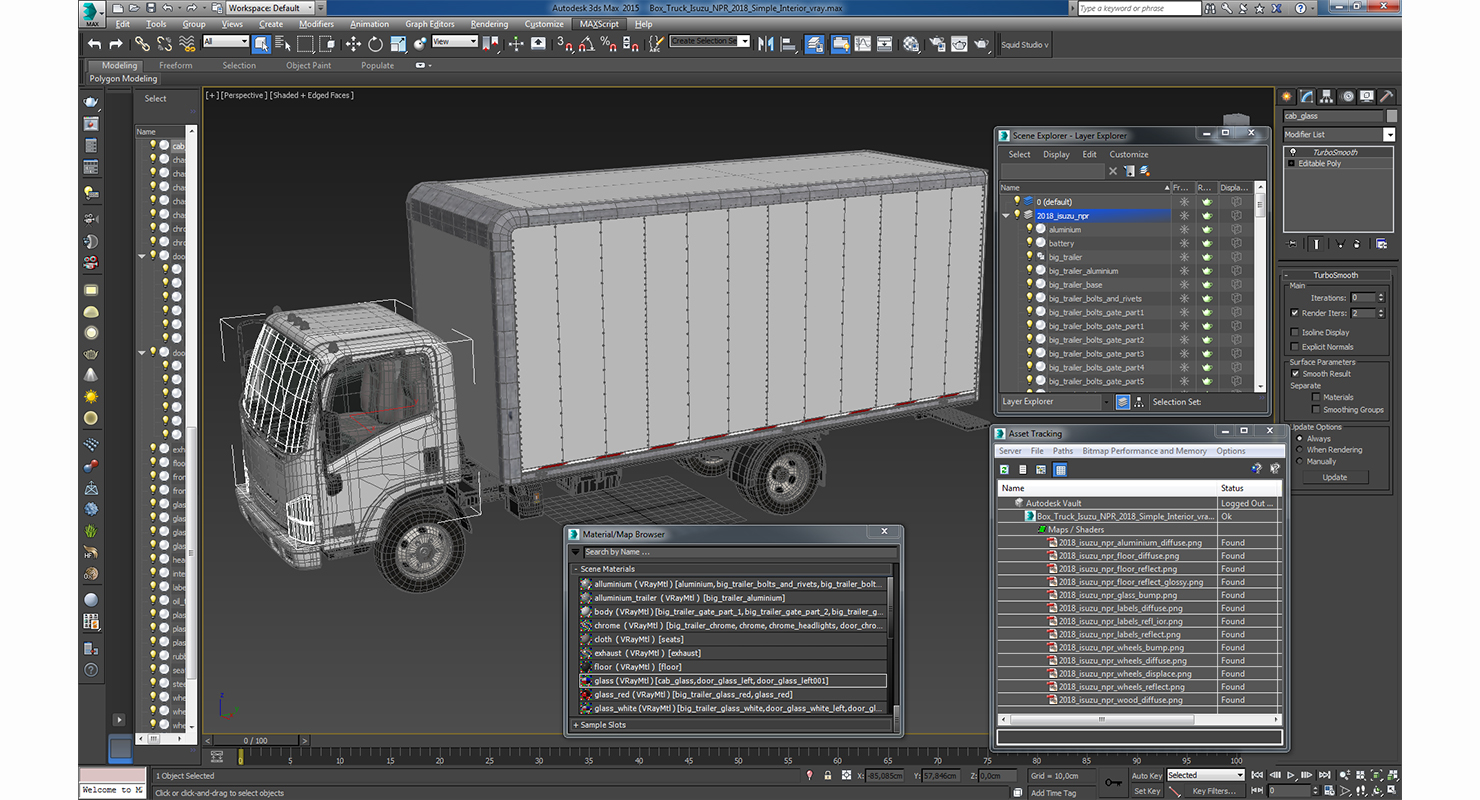
Task: Toggle the Percent Snap icon
Action: coord(609,44)
